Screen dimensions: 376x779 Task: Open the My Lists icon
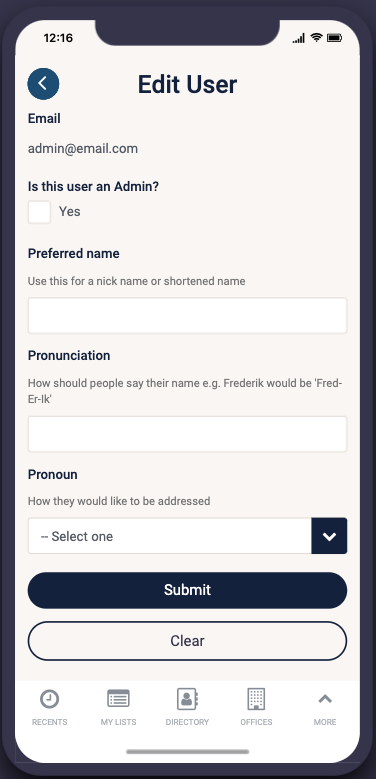click(118, 699)
